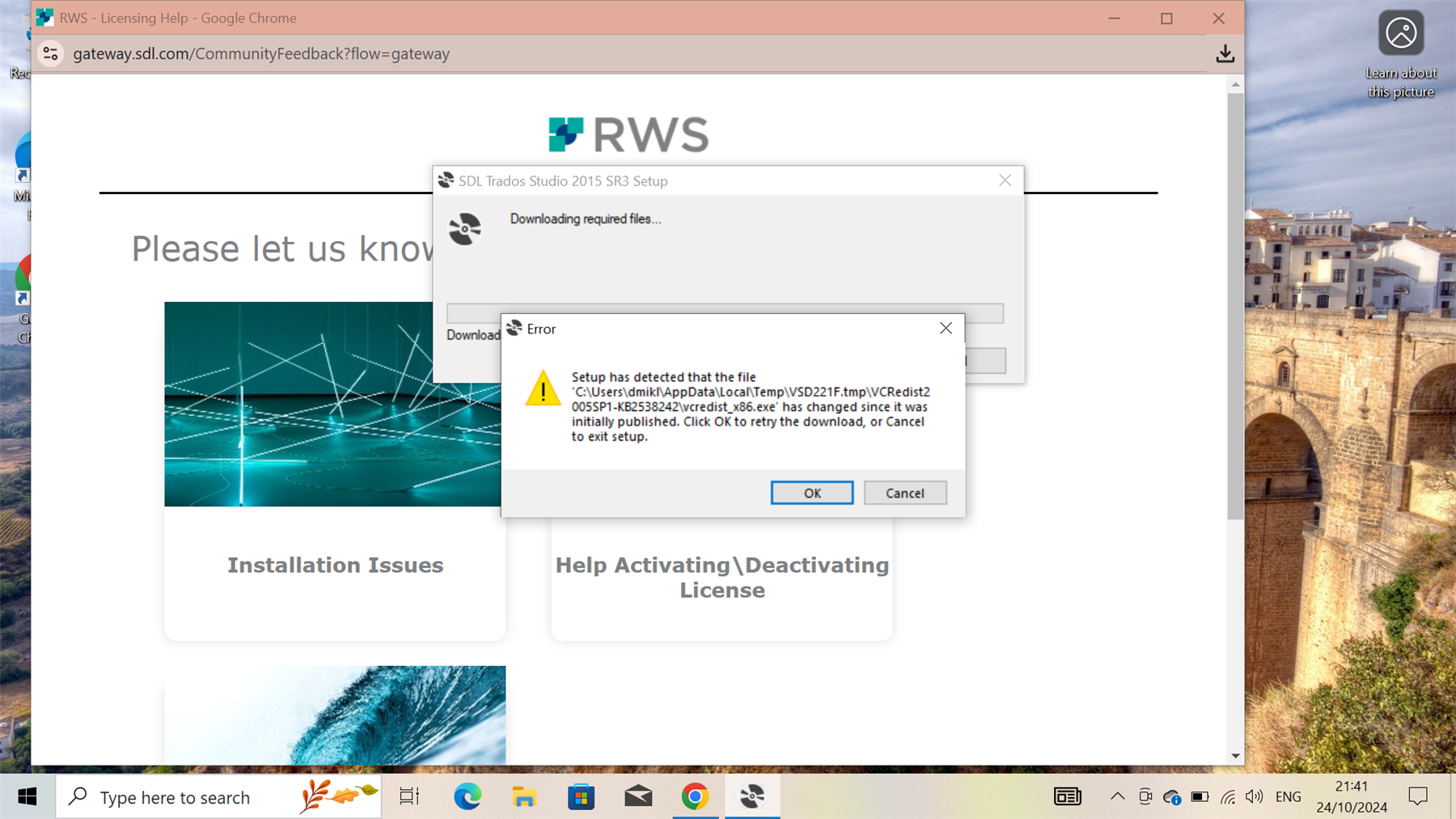Cancel the Error dialog to exit setup

coord(904,493)
